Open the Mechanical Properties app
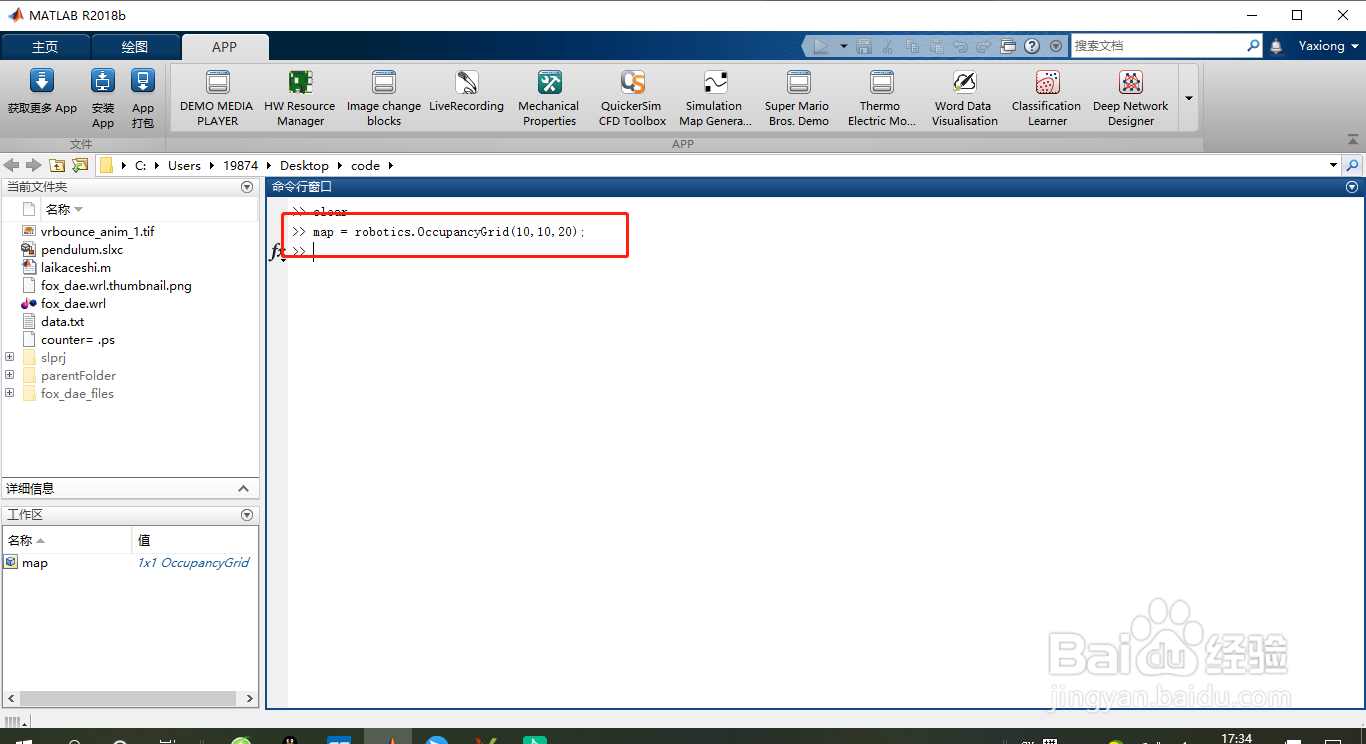 (549, 99)
